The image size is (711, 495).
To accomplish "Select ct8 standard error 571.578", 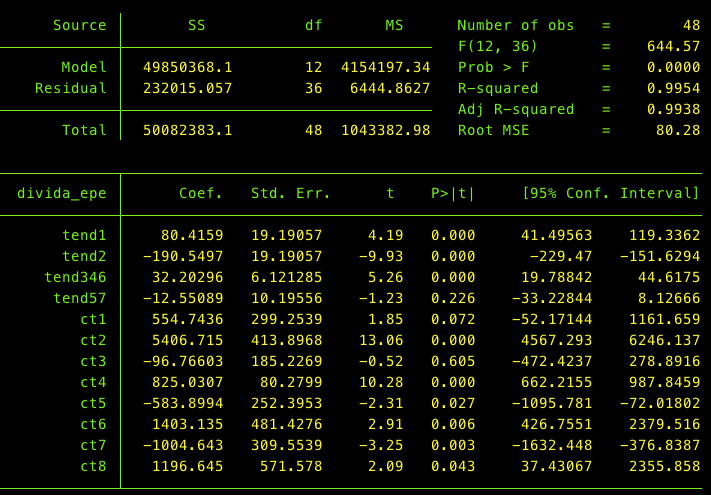I will pyautogui.click(x=291, y=466).
